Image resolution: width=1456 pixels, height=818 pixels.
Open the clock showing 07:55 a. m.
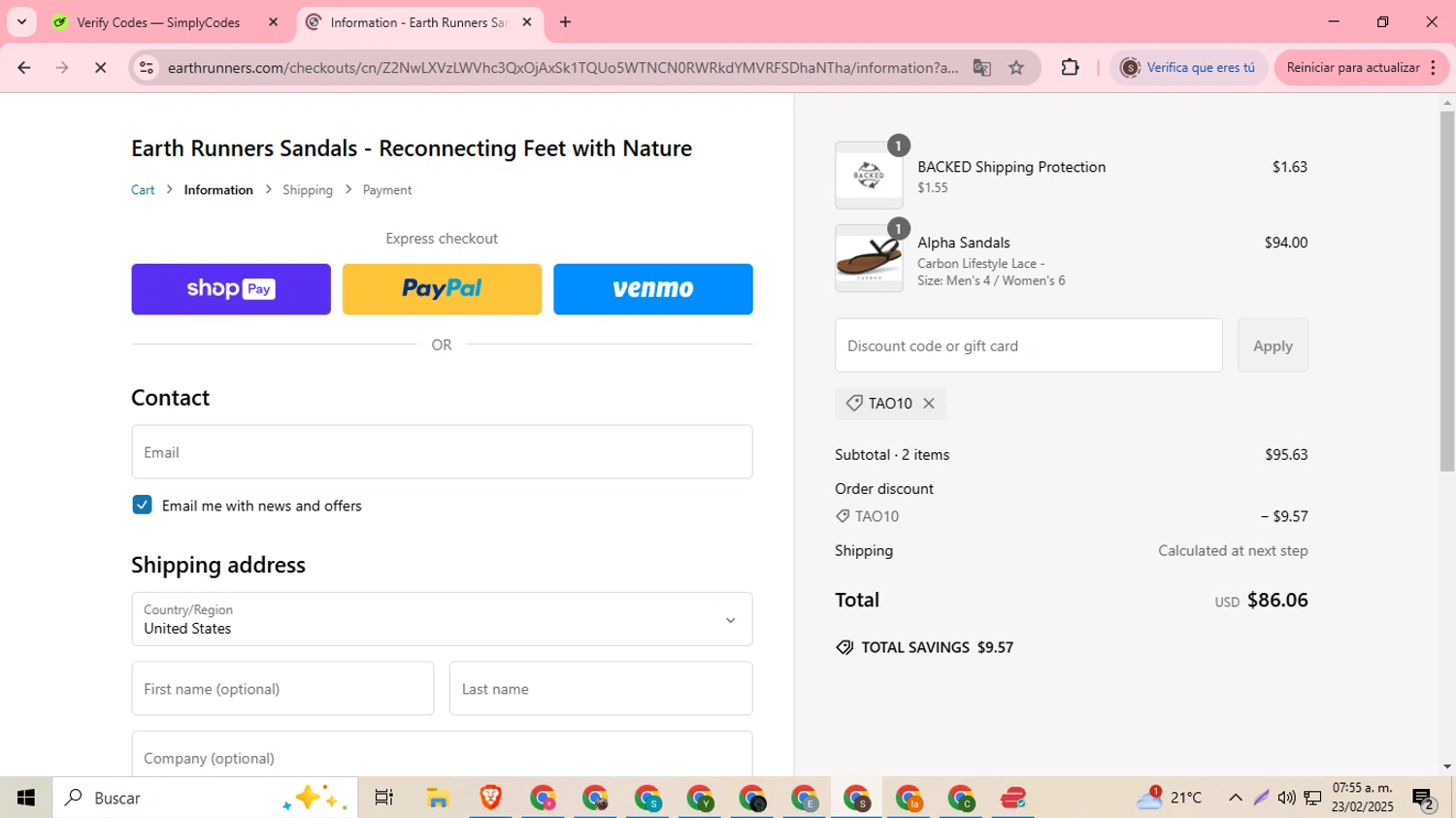[x=1362, y=798]
